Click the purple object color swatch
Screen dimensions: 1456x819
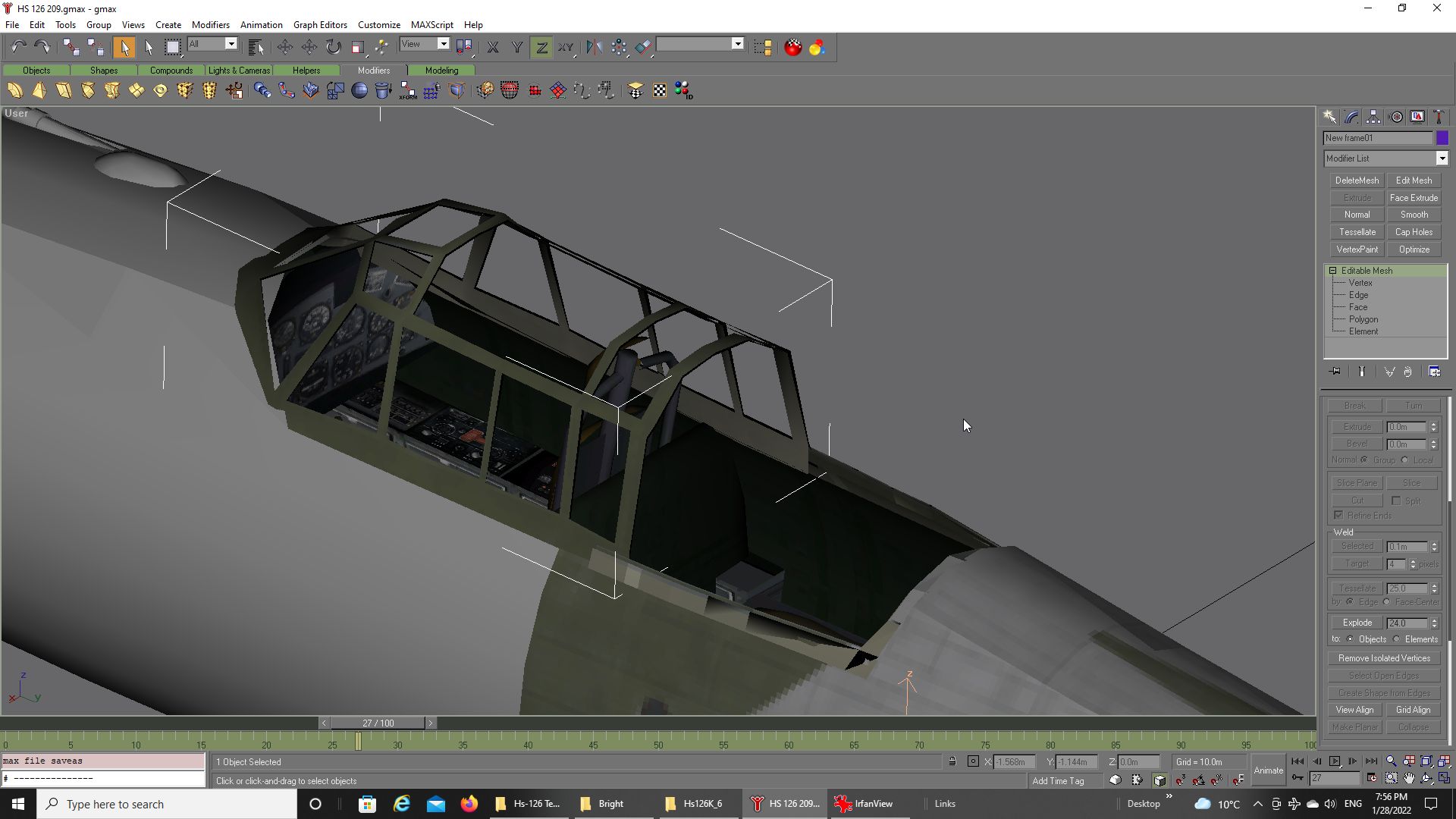[x=1442, y=138]
